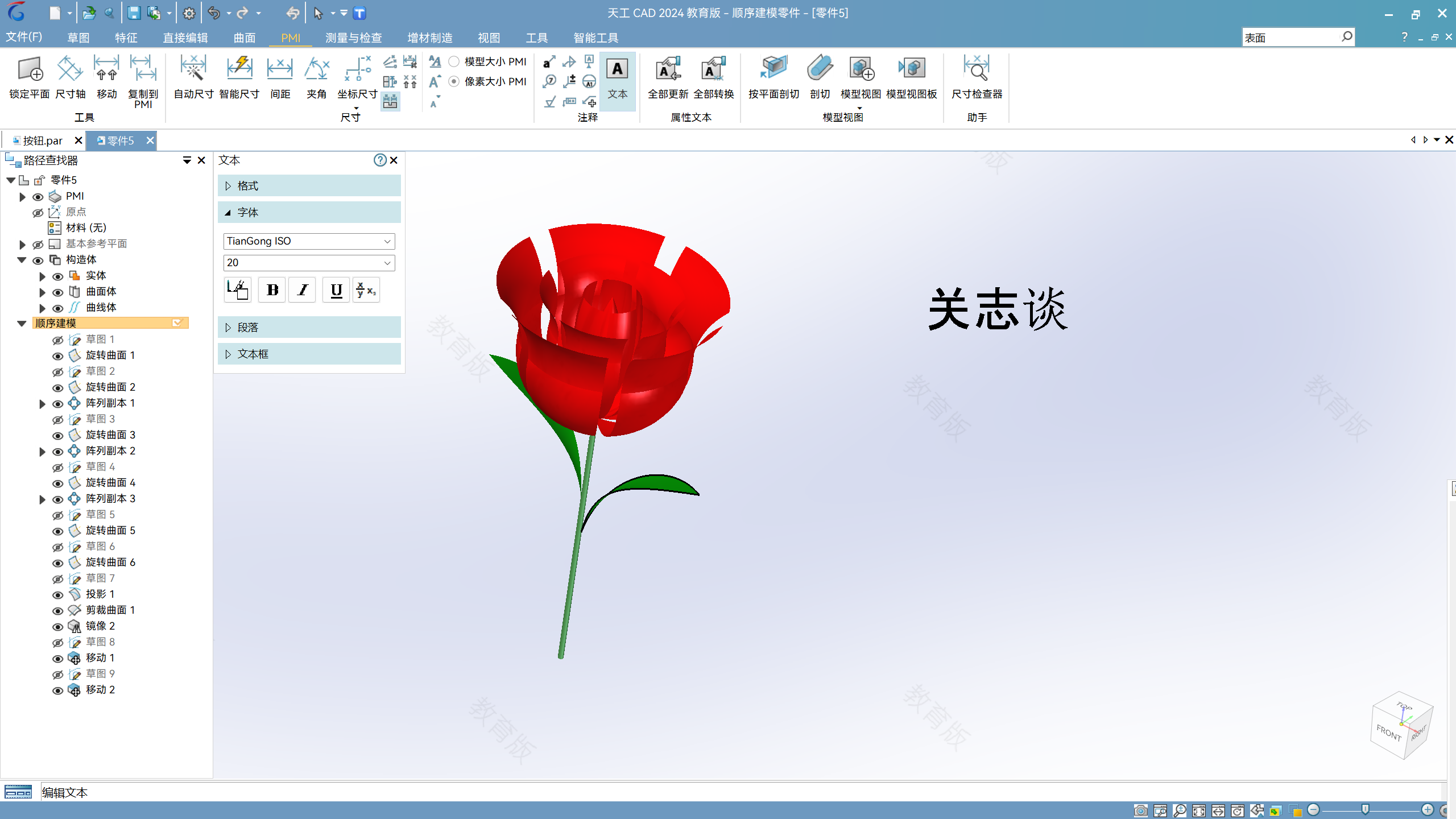
Task: Click help icon in 文本 panel
Action: 380,160
